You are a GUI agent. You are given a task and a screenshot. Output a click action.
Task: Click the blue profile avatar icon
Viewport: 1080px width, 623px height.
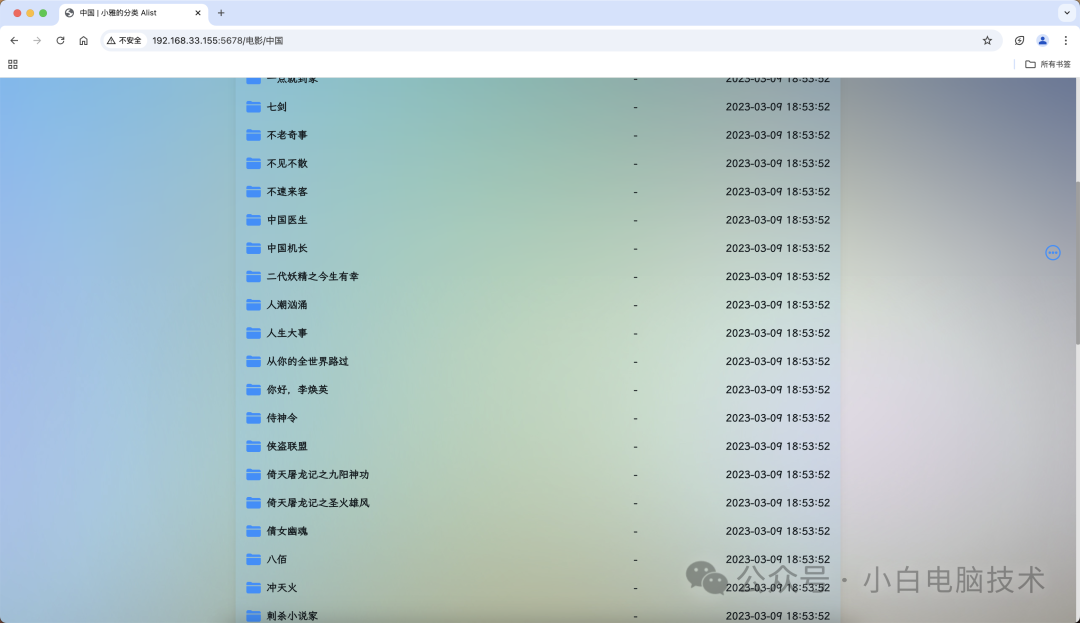pos(1042,40)
